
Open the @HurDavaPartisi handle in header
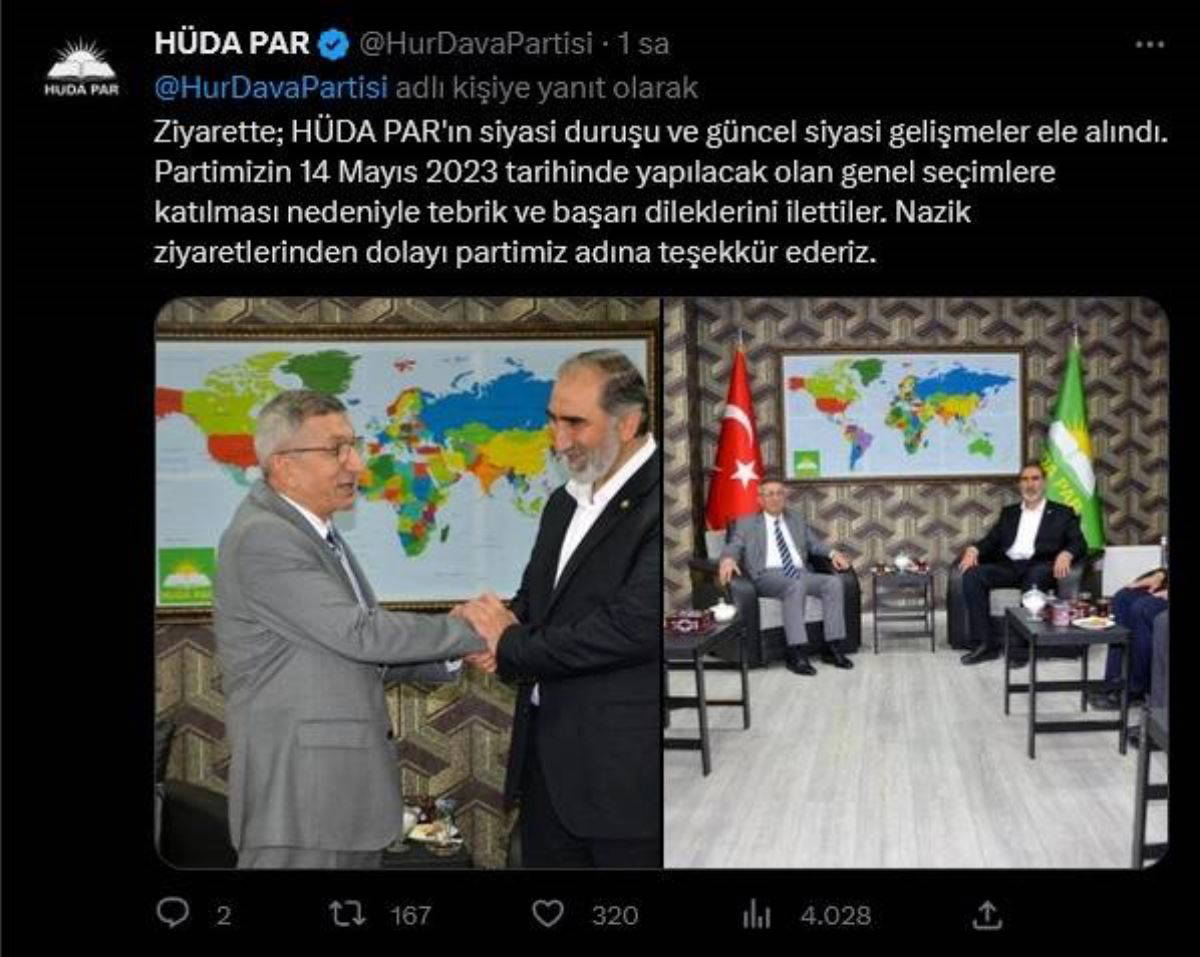coord(474,44)
